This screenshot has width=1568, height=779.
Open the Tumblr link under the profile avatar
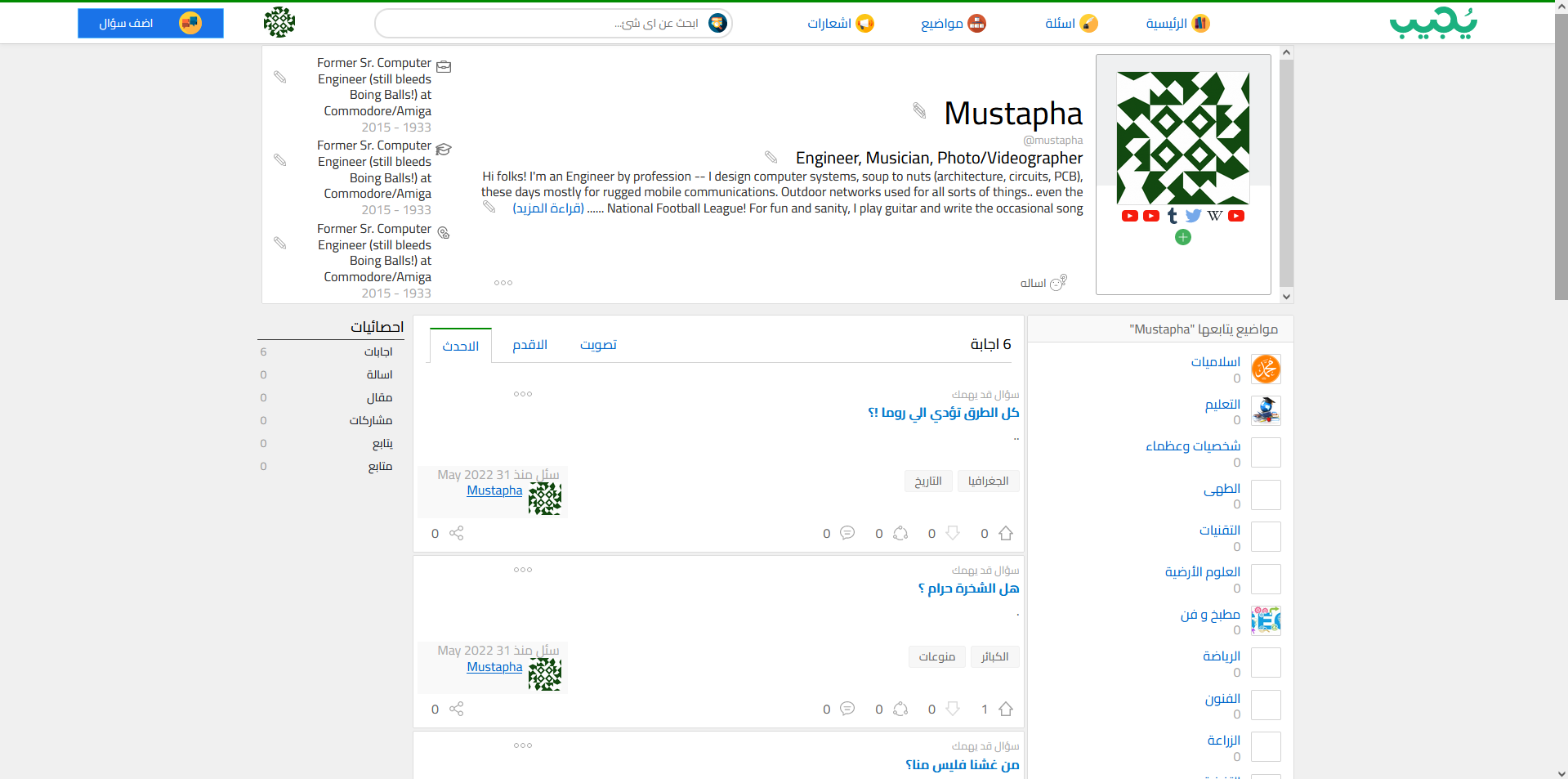pyautogui.click(x=1173, y=216)
